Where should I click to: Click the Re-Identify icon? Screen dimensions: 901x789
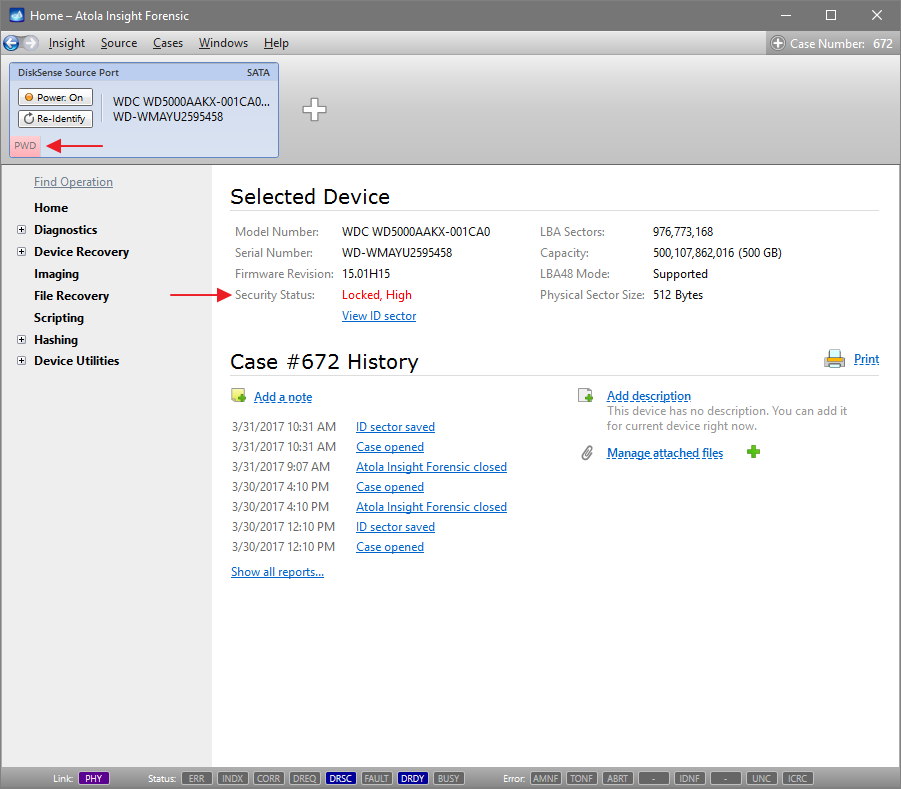pos(30,118)
